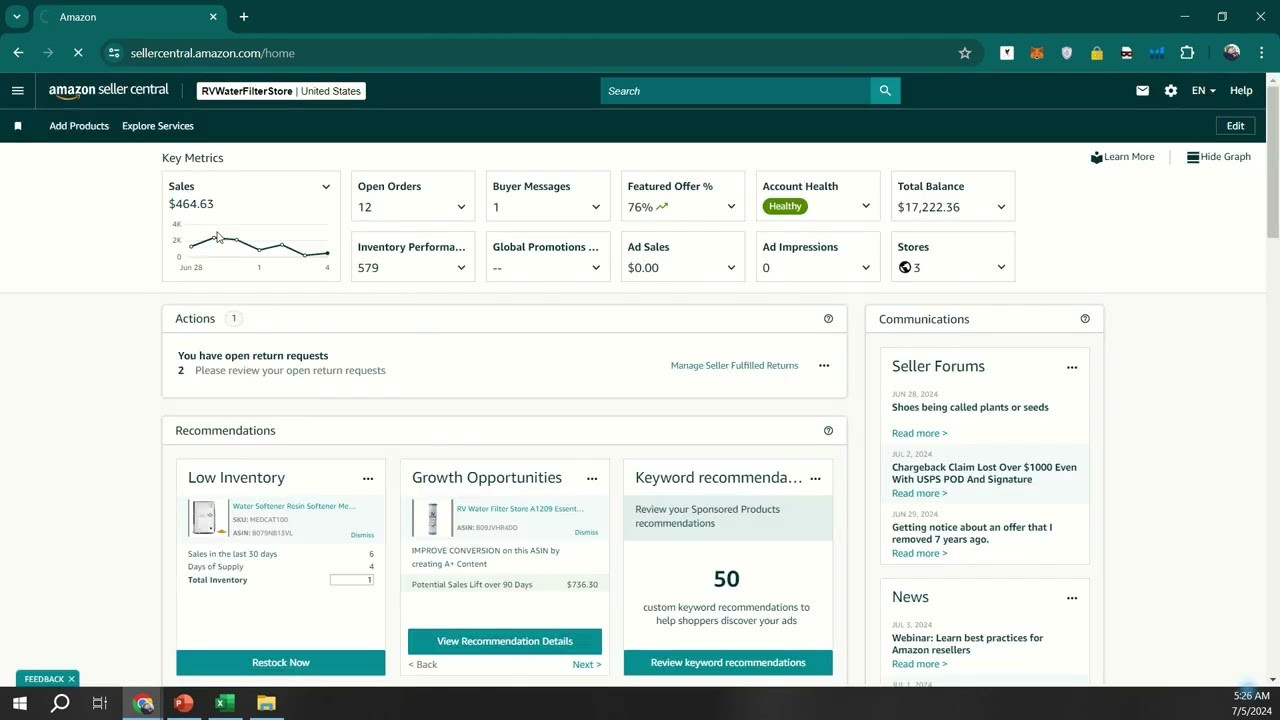Open Excel from the taskbar
The height and width of the screenshot is (720, 1280).
[225, 703]
